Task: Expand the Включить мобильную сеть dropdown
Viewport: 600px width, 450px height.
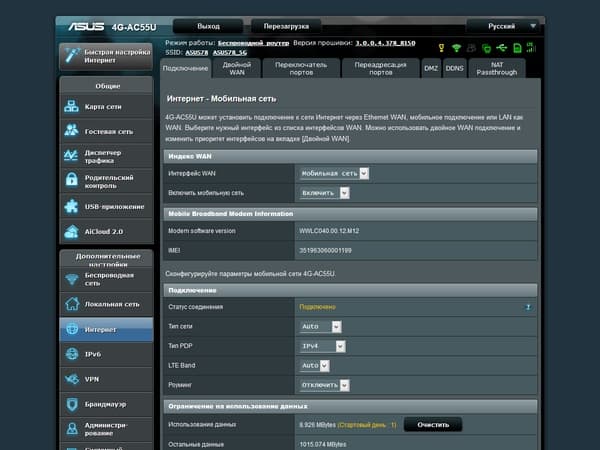Action: (x=323, y=191)
